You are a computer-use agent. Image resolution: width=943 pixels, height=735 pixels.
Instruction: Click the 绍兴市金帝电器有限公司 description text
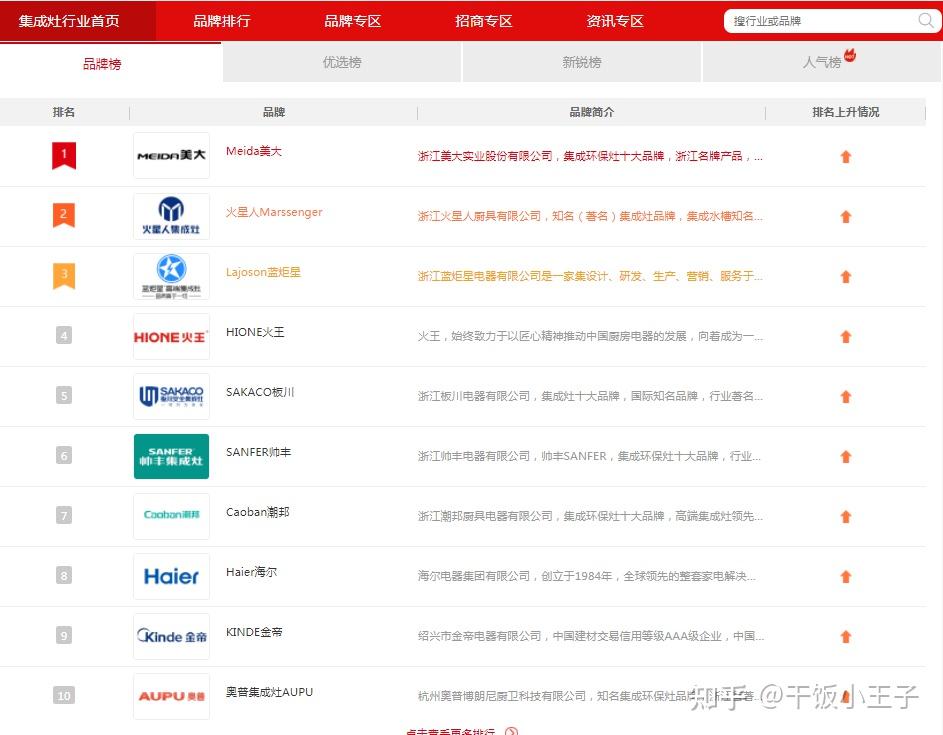pos(591,636)
